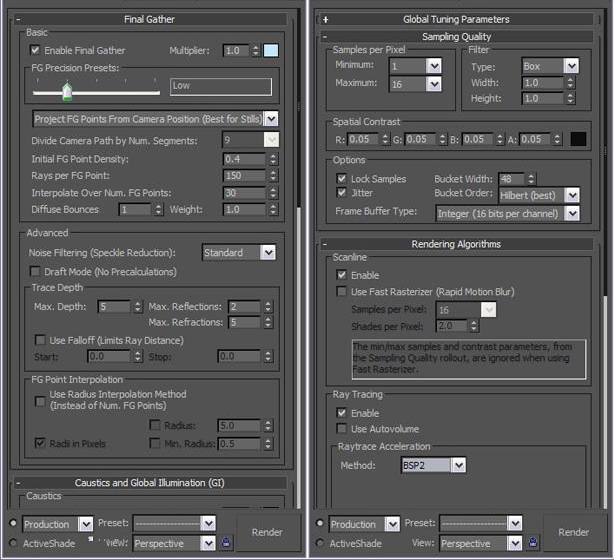Select ActiveShade radio button in left panel
Screen dimensions: 614x560
(x=13, y=543)
